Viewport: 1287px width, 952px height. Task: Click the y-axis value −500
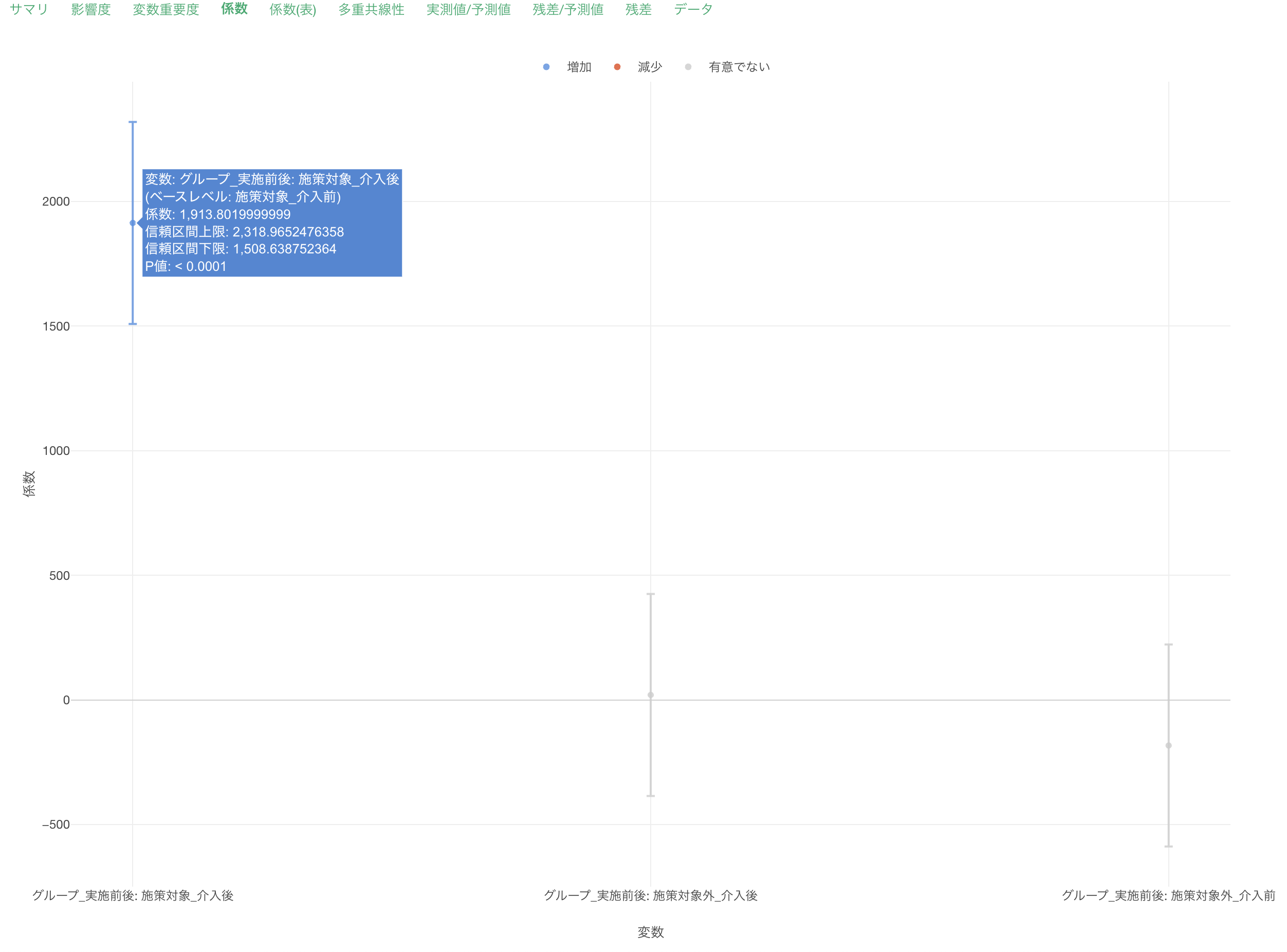56,825
